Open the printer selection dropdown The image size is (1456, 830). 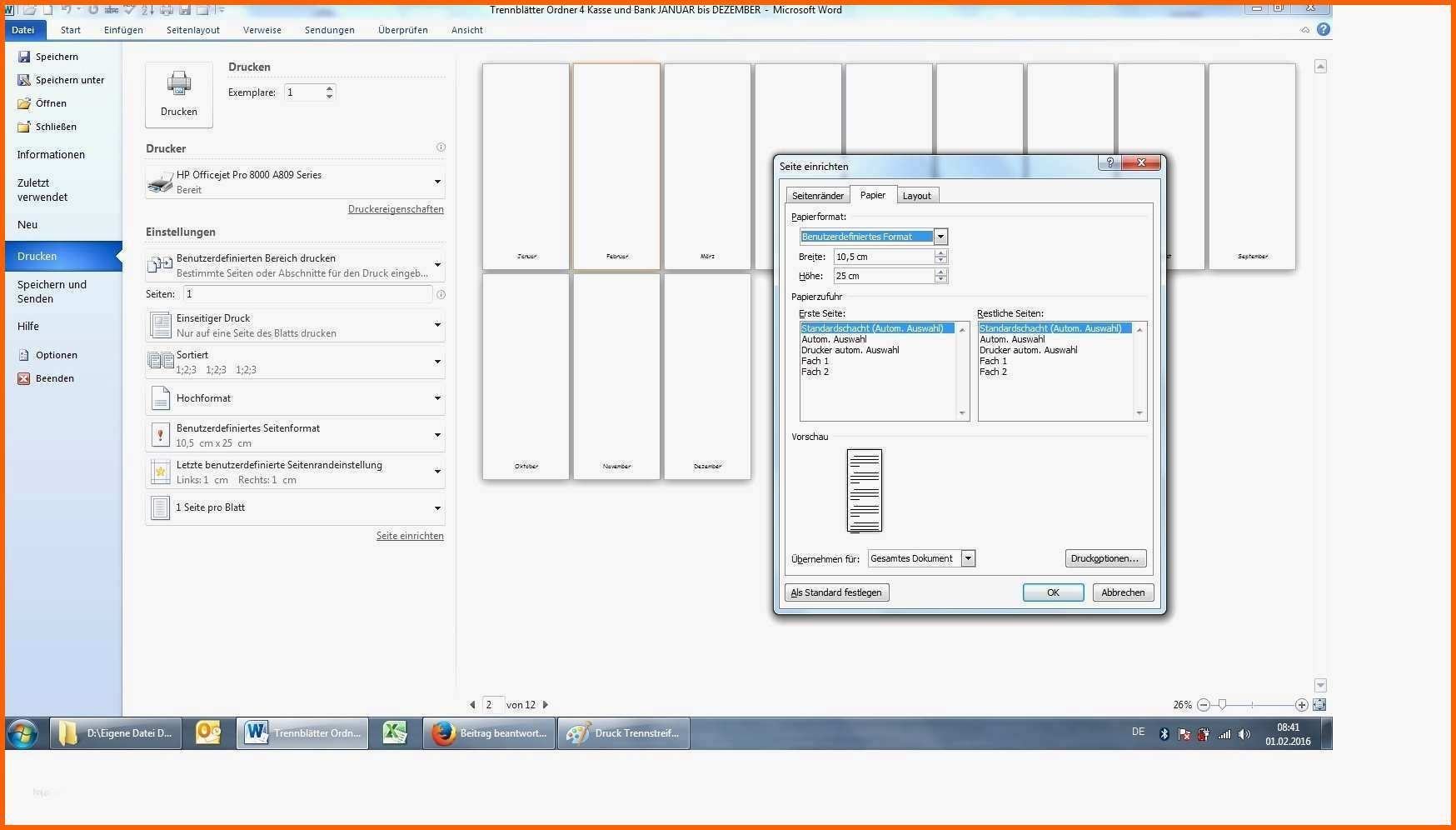pos(437,182)
